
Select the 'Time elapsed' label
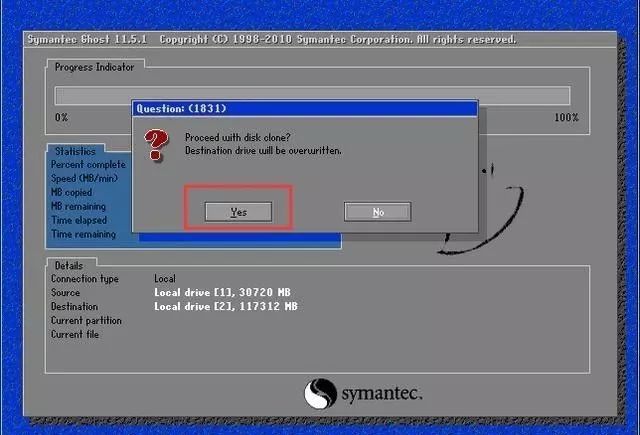click(x=79, y=220)
